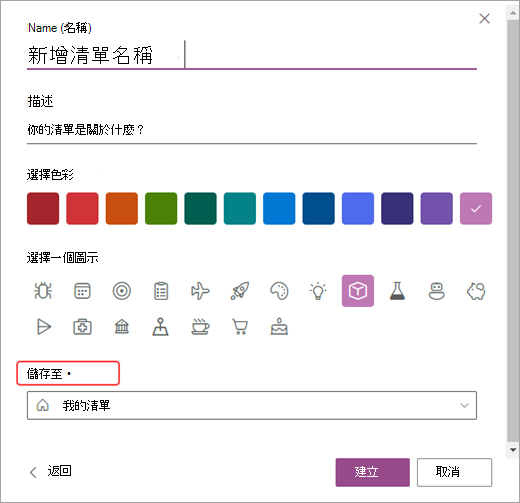
Task: Go back with 返回 link
Action: tap(51, 471)
